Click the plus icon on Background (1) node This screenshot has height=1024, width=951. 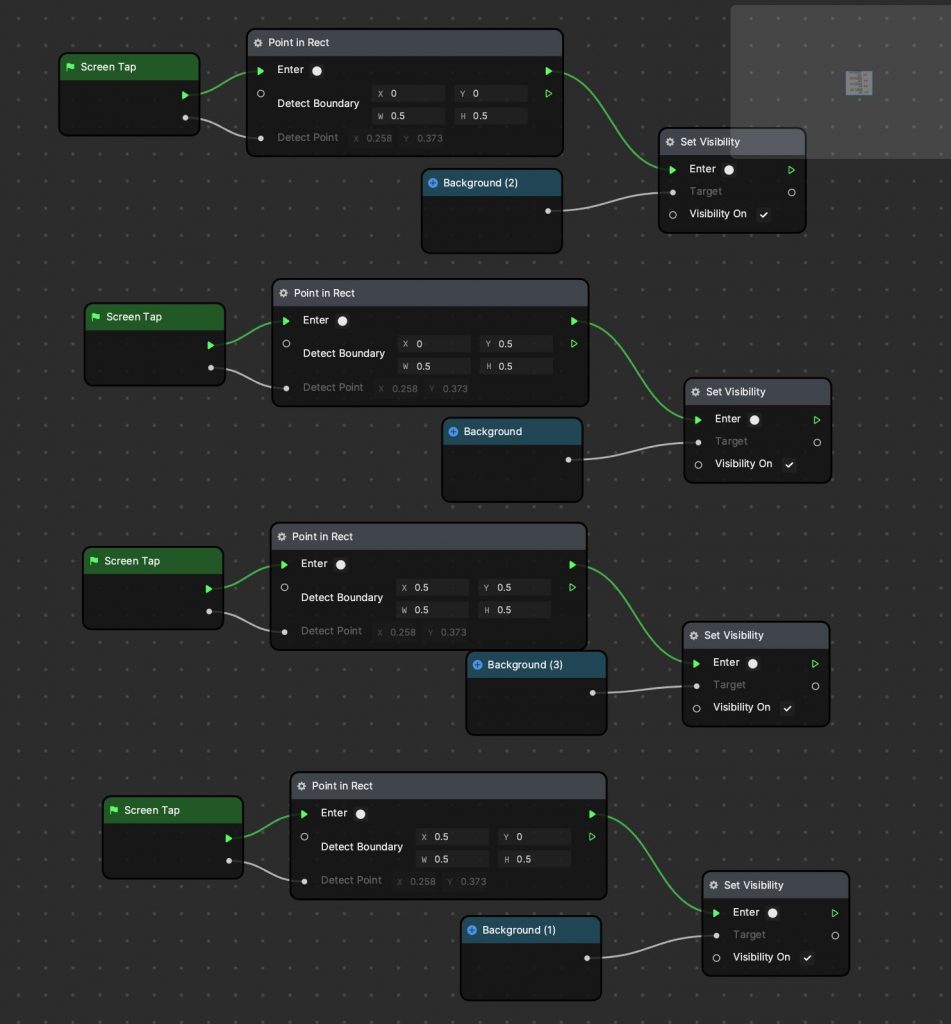point(472,930)
